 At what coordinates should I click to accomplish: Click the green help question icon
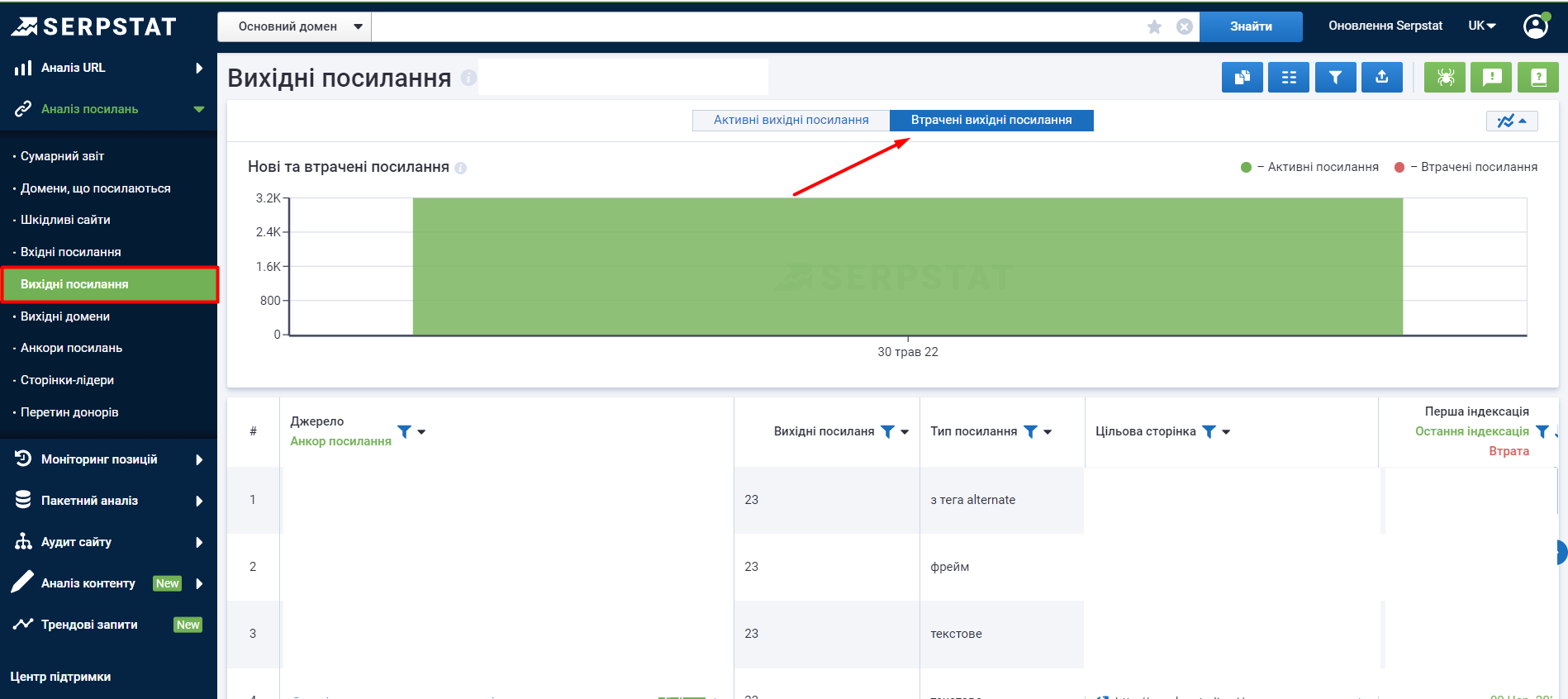tap(1537, 78)
